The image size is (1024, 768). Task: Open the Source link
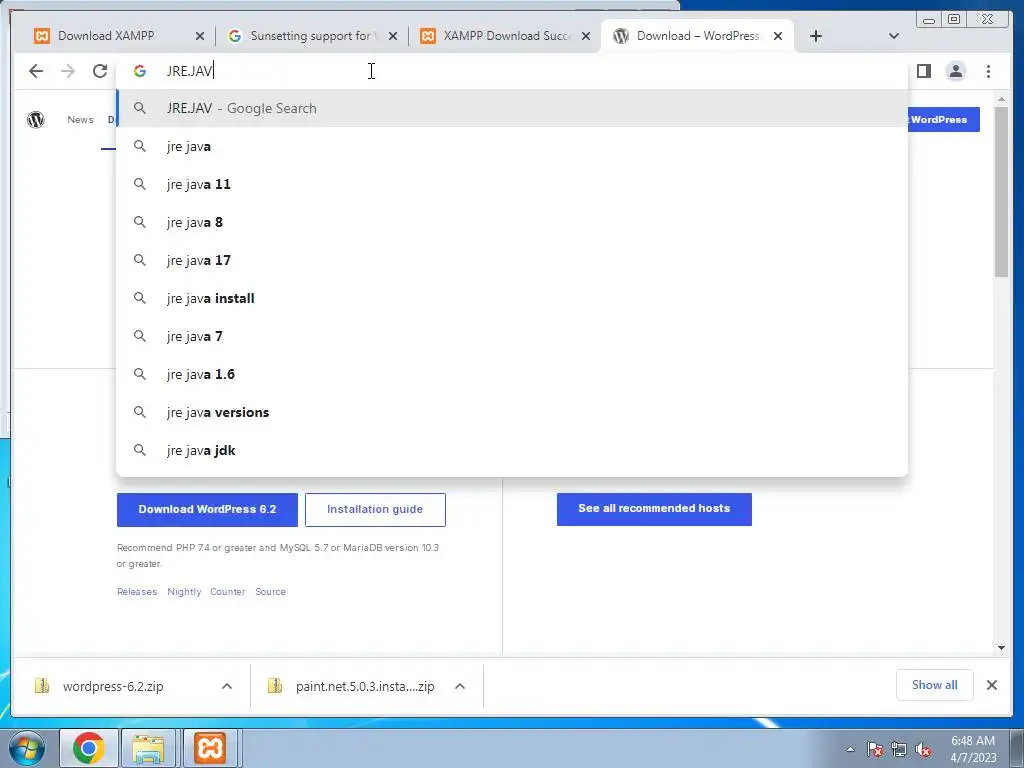point(270,592)
